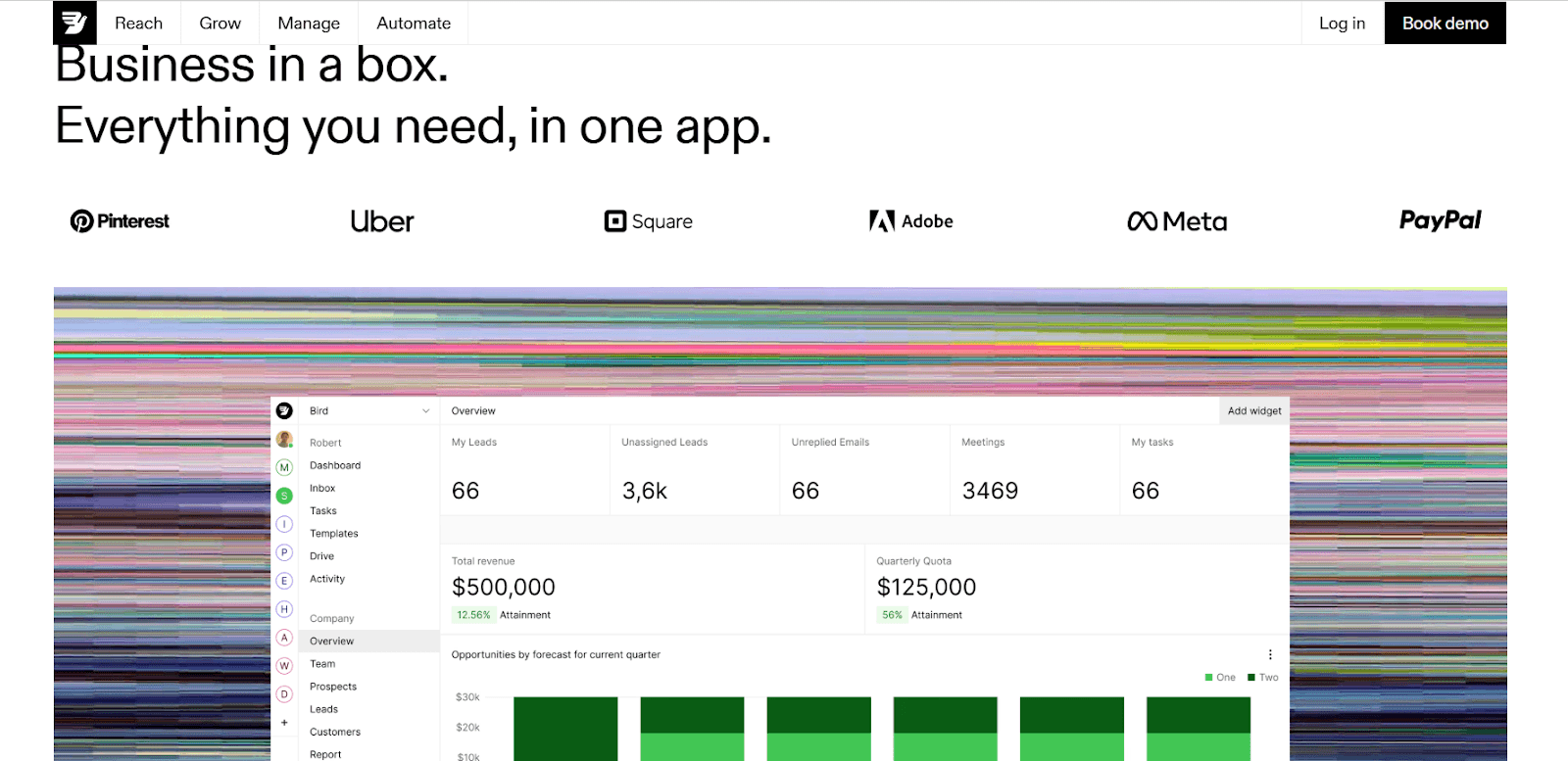Click the Bird logo in the top navbar
1568x761 pixels.
(74, 23)
